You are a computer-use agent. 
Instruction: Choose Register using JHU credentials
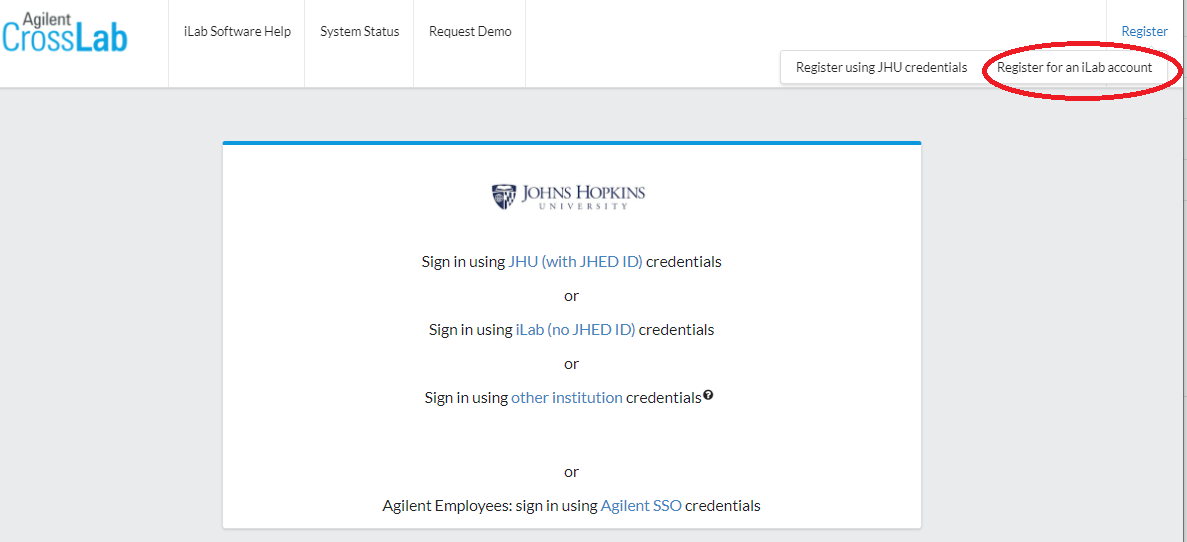click(881, 67)
